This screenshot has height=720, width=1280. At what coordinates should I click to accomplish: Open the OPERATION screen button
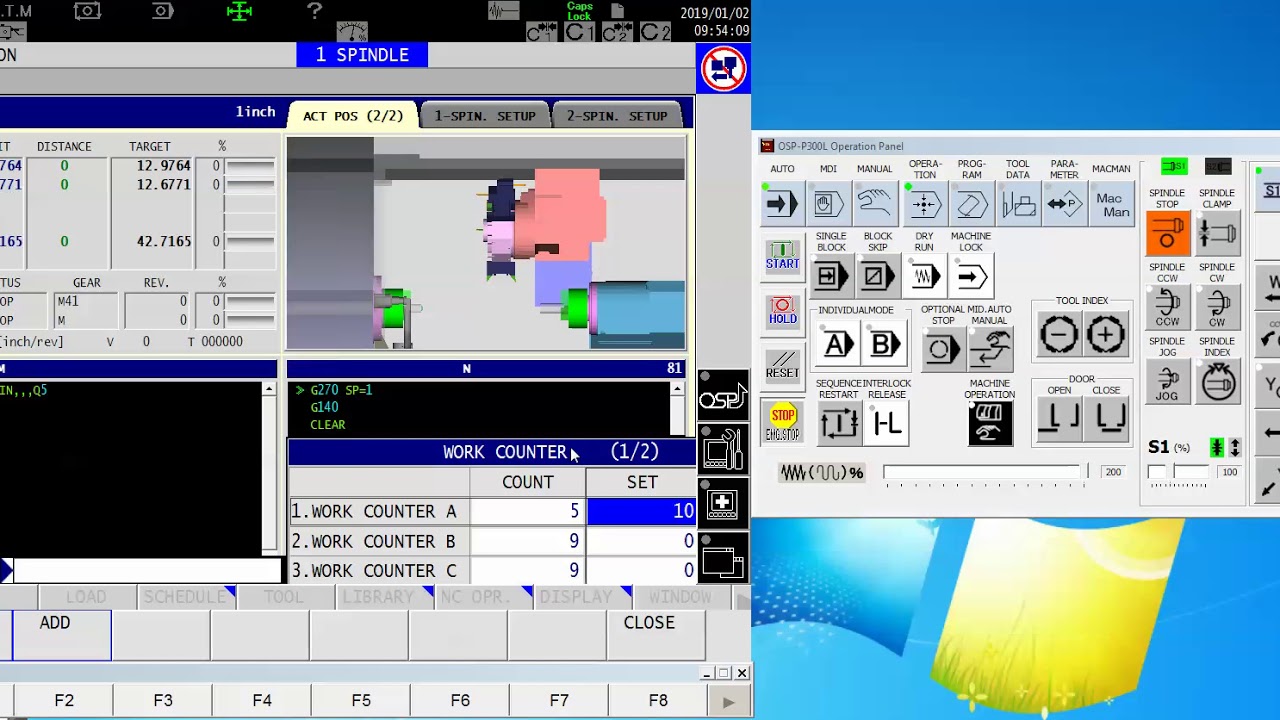tap(925, 204)
